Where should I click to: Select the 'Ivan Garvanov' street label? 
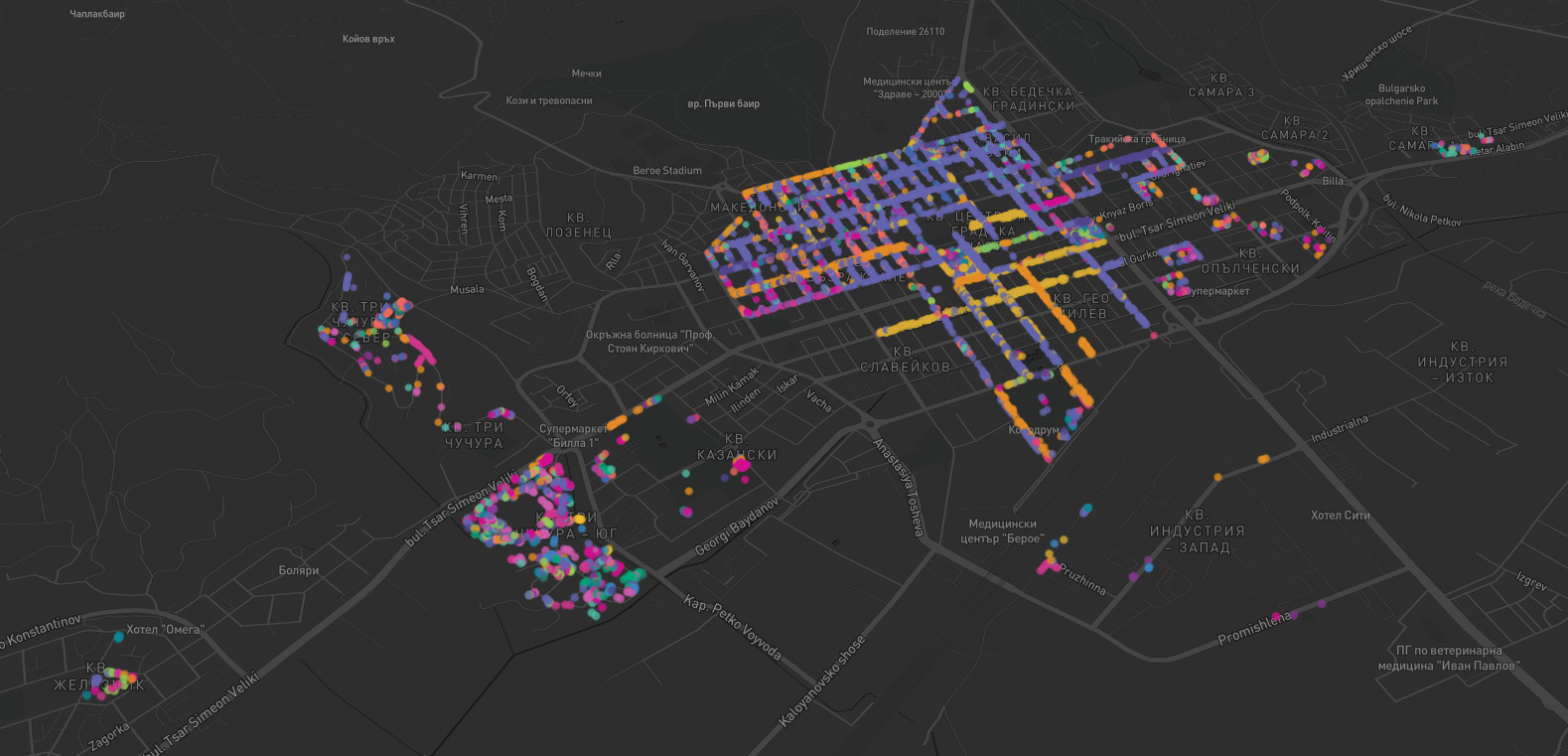click(x=682, y=265)
